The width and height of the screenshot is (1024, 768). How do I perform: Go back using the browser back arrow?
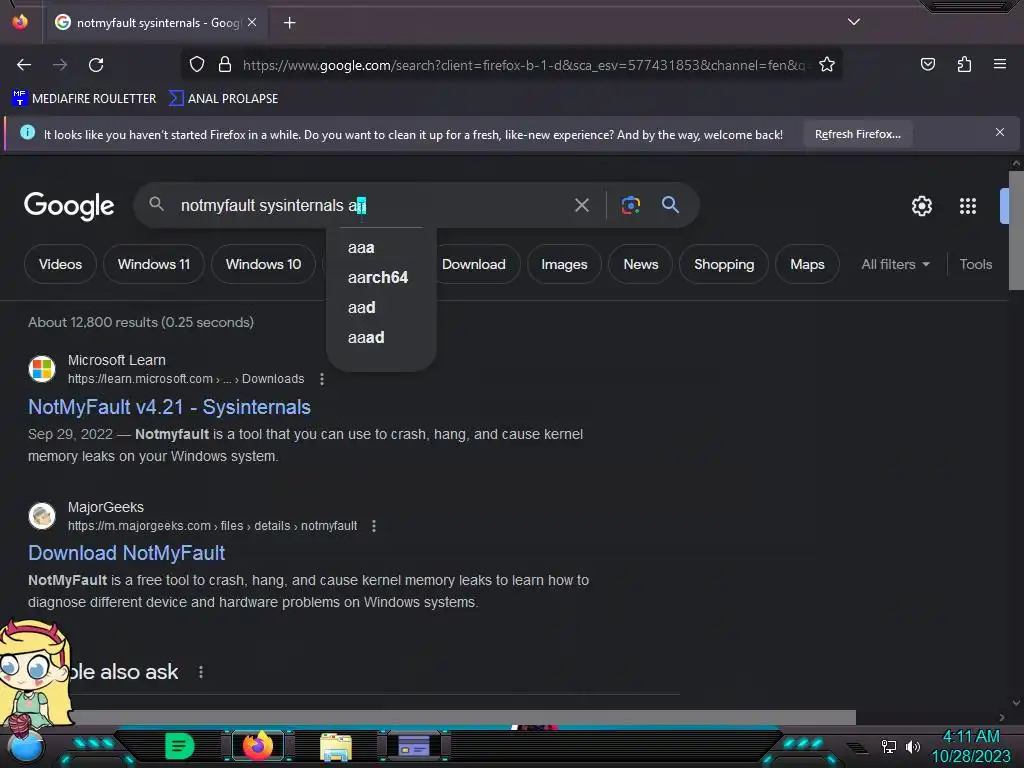pos(24,65)
